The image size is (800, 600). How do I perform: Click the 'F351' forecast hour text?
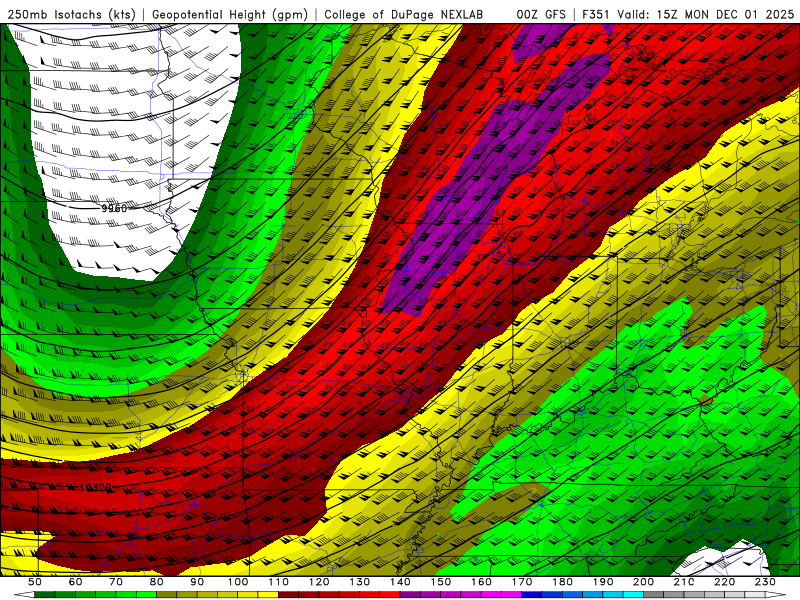595,14
